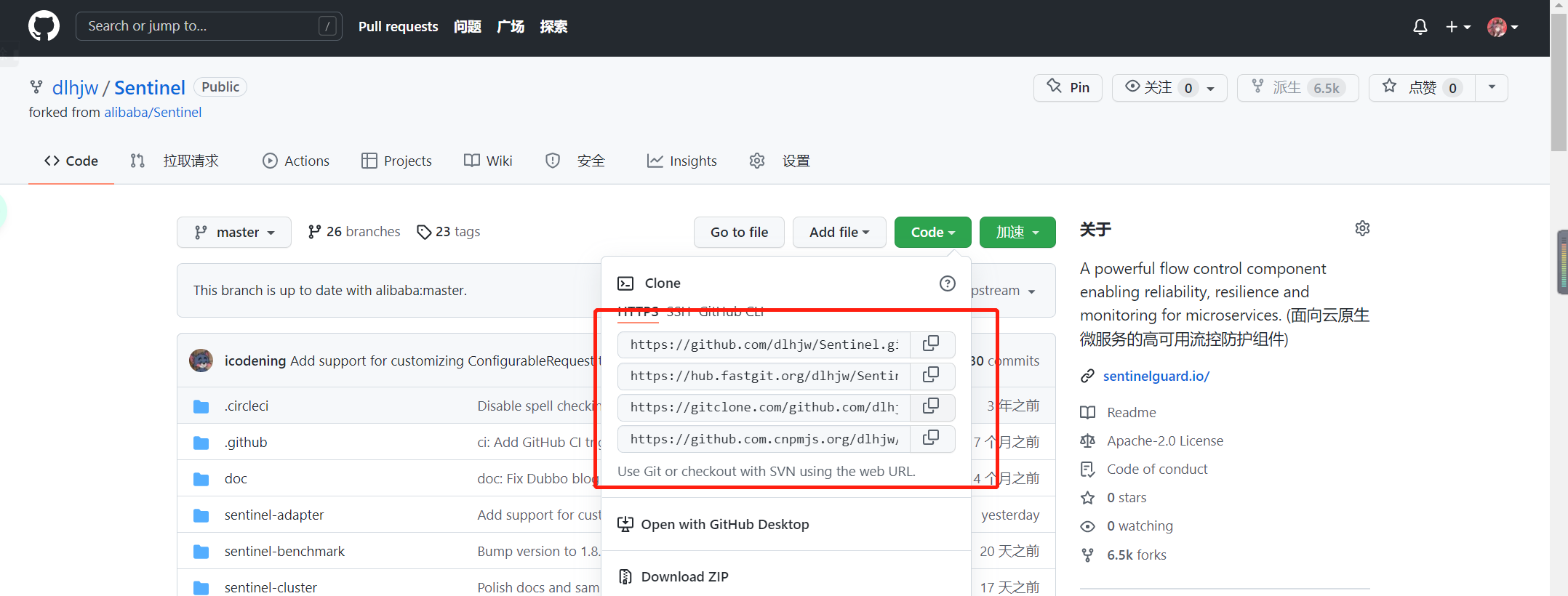Open 问题 in the top navigation
This screenshot has height=596, width=1568.
point(468,27)
